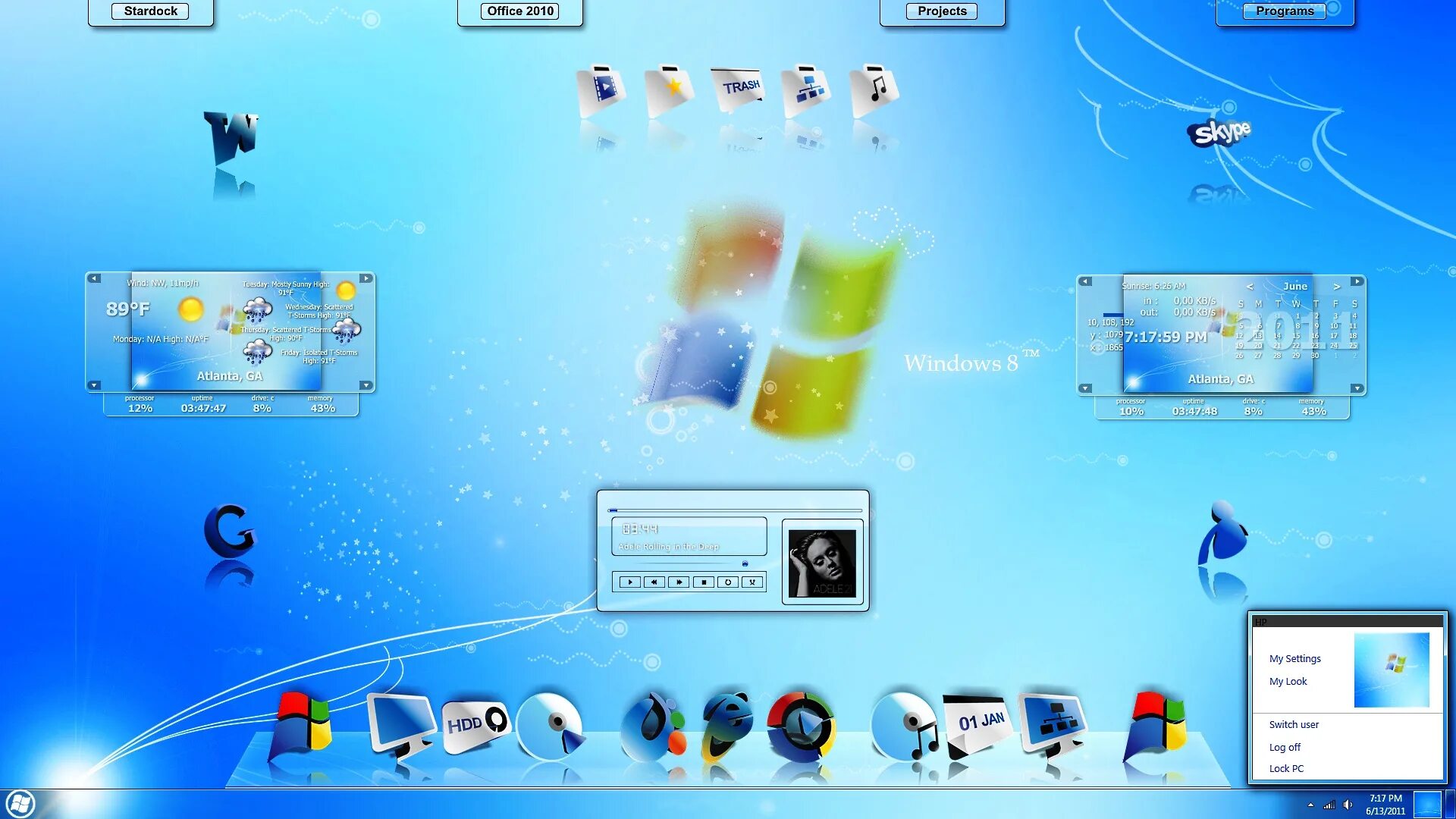Click Log off in user menu
1456x819 pixels.
pos(1285,747)
